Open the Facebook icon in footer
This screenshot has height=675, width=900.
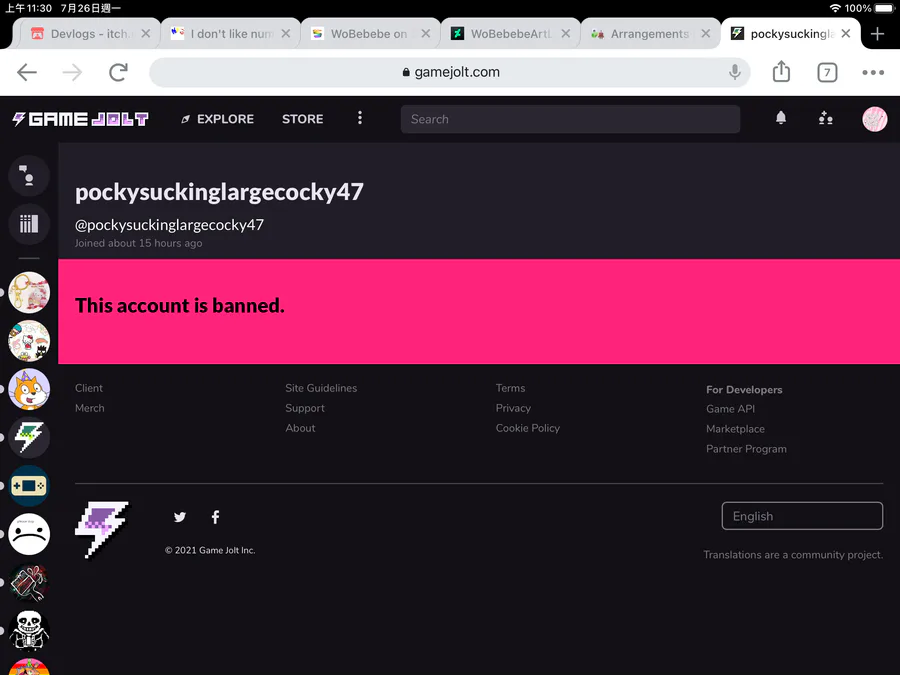coord(215,517)
